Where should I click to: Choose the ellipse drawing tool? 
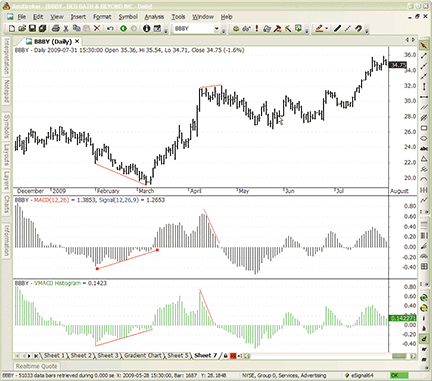pos(424,138)
